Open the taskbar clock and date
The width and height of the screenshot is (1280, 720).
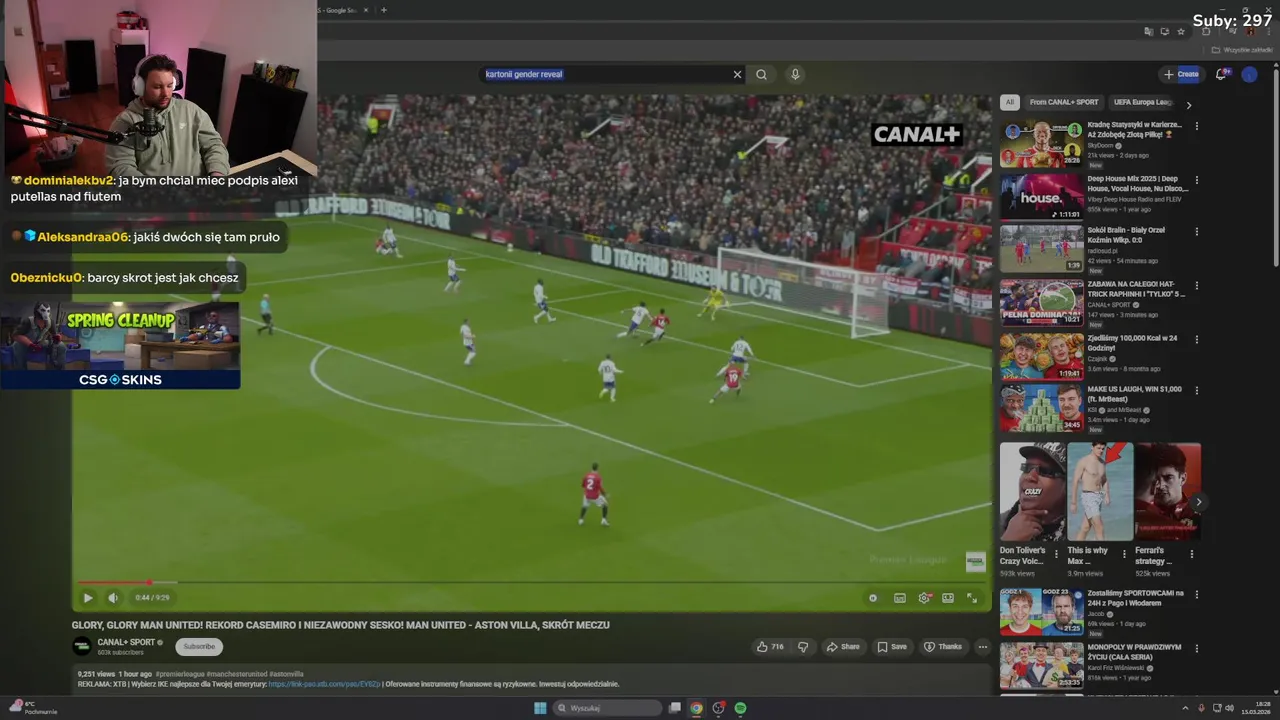[x=1255, y=708]
